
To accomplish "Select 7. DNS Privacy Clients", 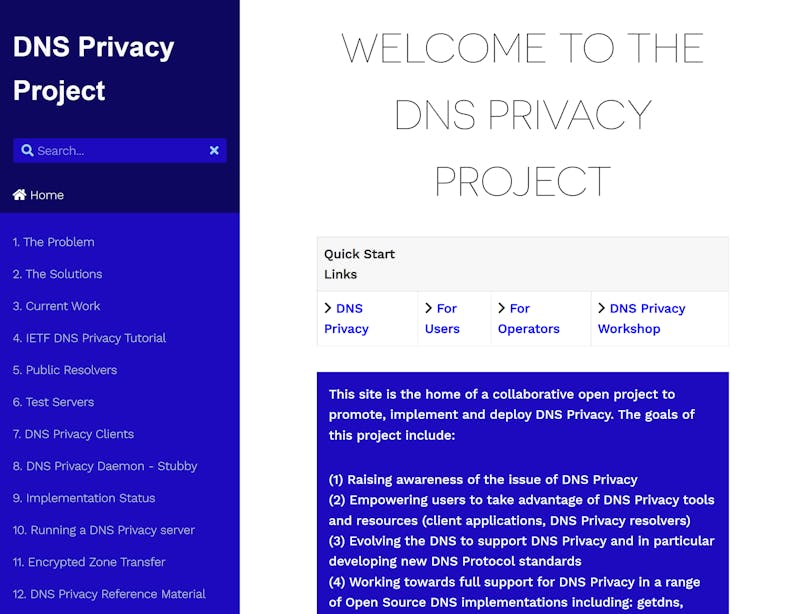I will [x=73, y=434].
